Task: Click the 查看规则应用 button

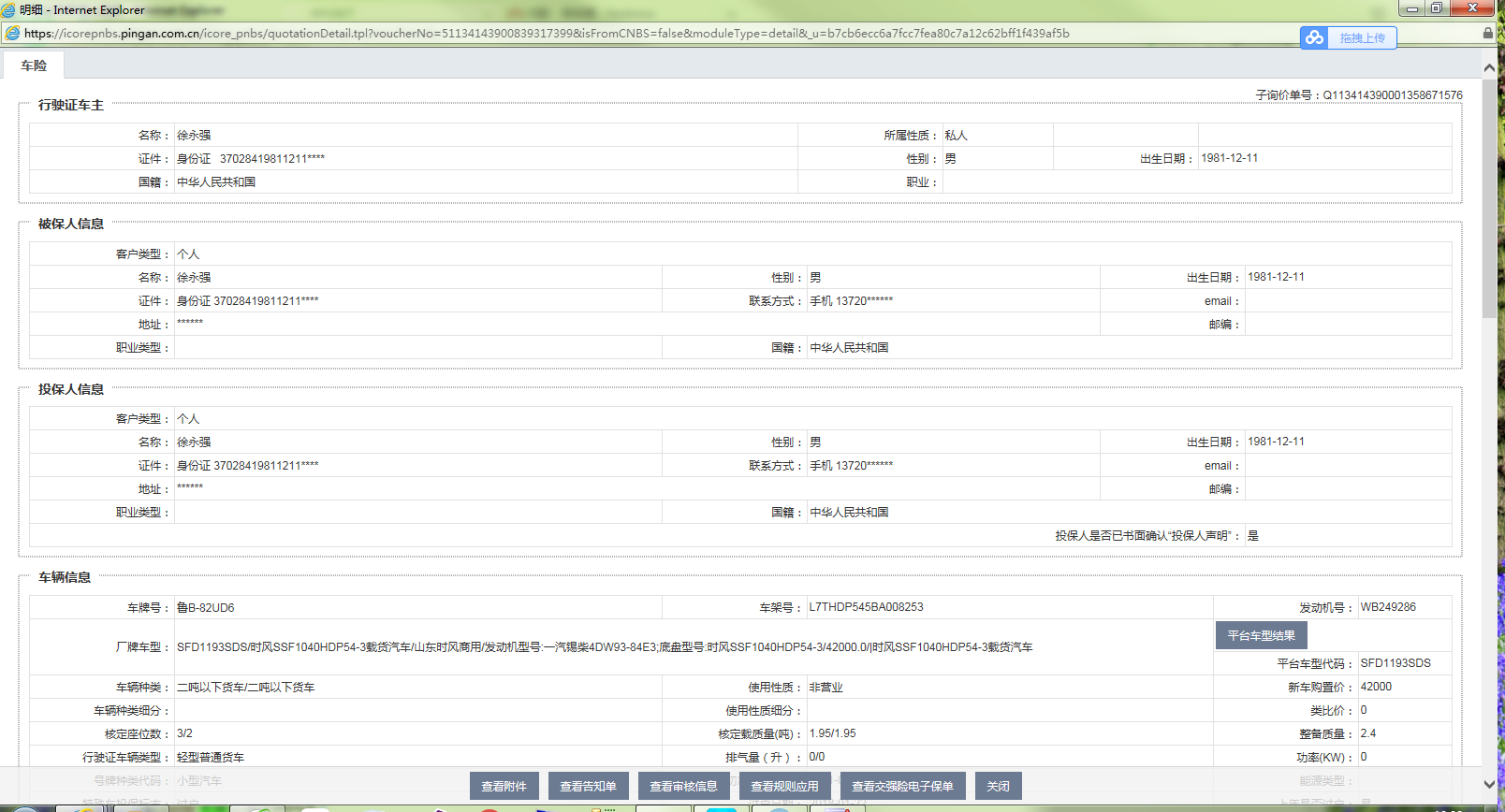Action: (x=785, y=786)
